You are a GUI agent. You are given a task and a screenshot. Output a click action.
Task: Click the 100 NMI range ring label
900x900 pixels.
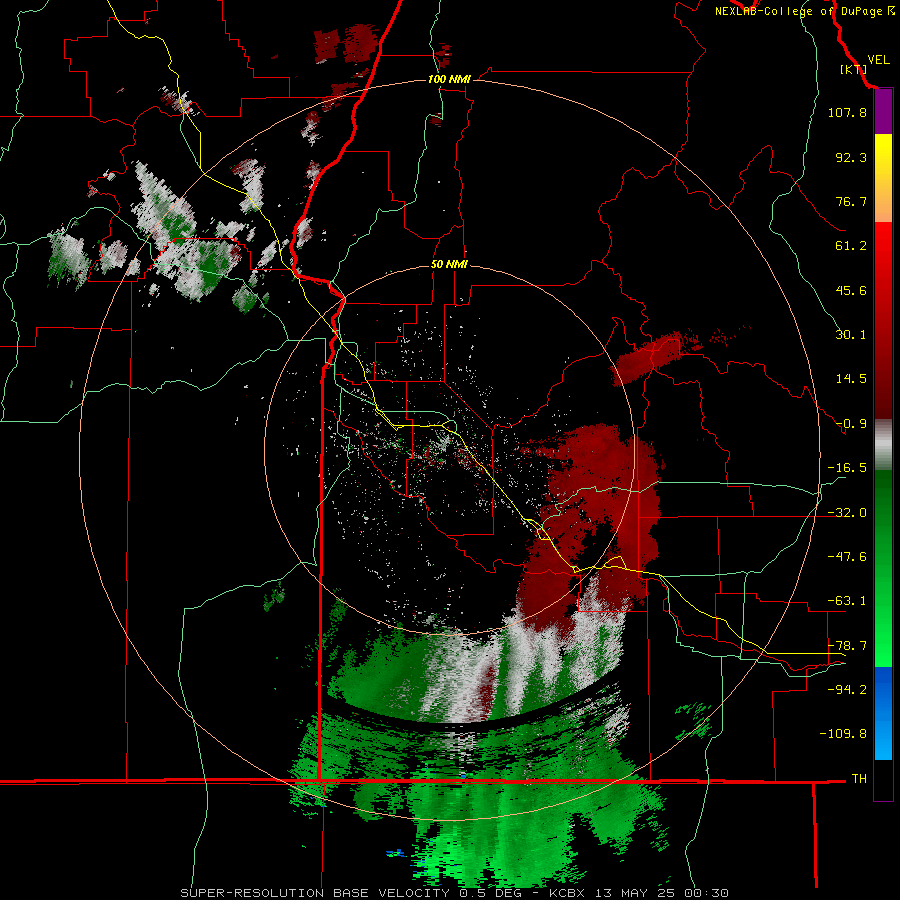pos(449,79)
